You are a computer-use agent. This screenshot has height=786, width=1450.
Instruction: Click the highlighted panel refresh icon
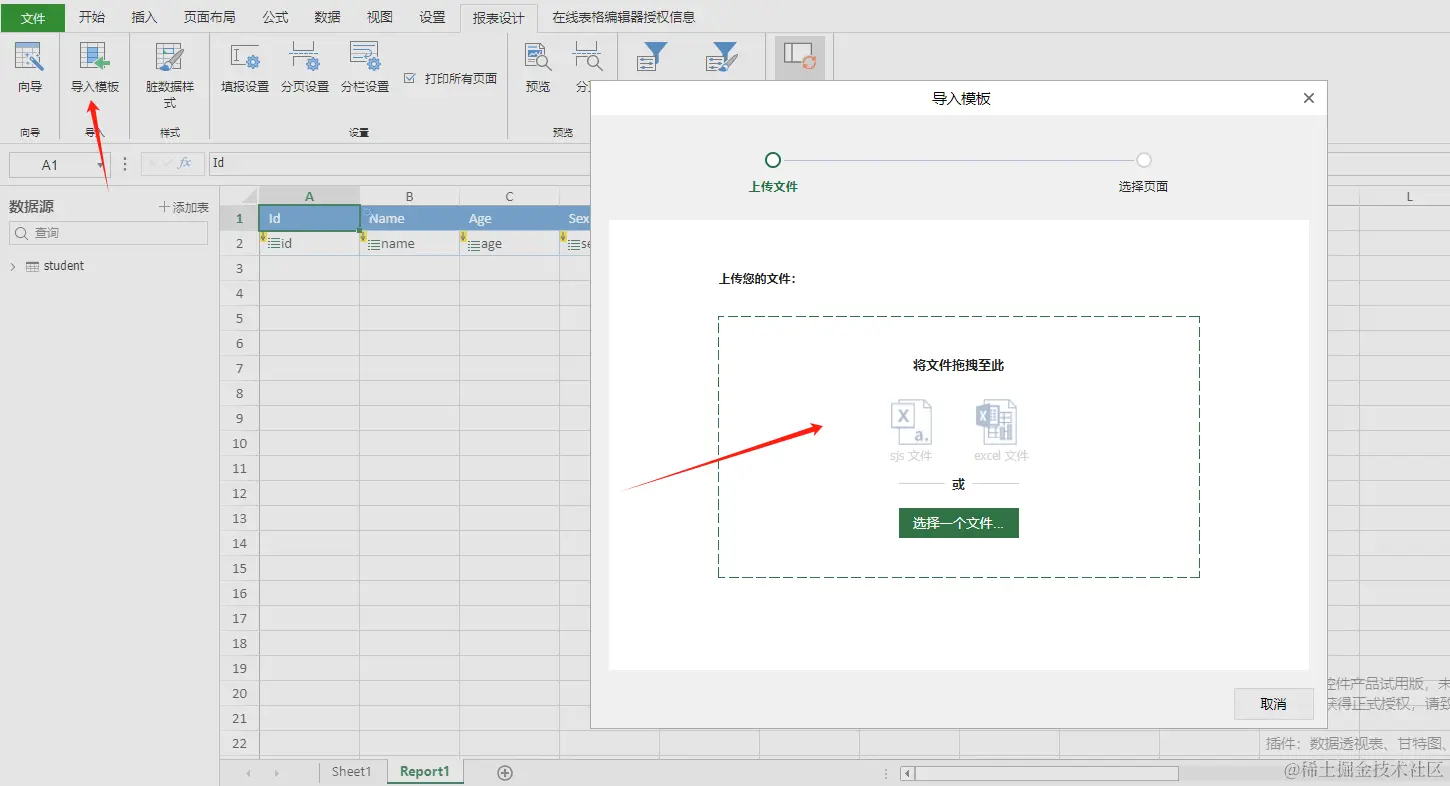click(x=800, y=57)
